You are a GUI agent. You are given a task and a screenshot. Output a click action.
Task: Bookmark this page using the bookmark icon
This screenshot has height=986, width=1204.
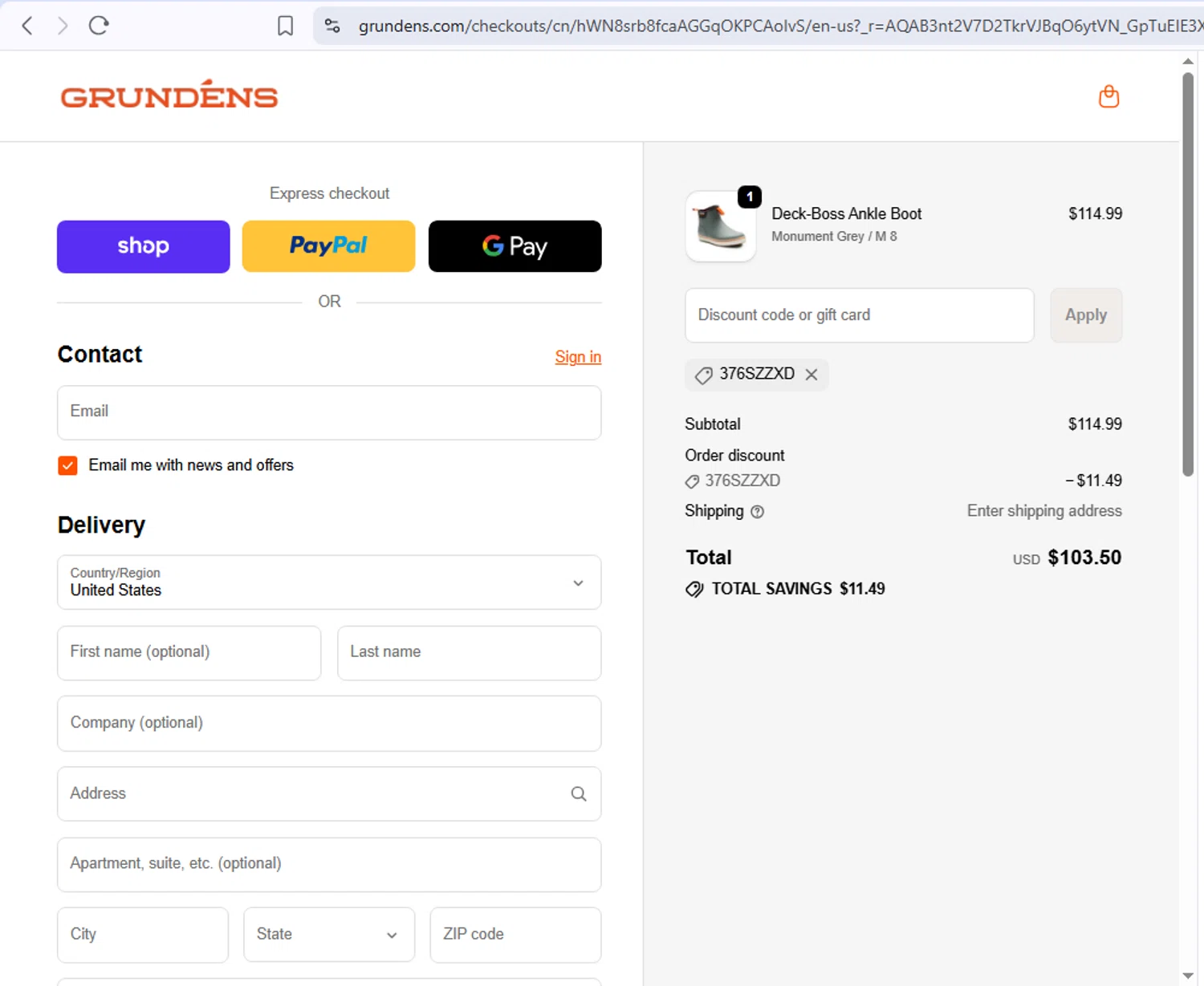(x=285, y=26)
